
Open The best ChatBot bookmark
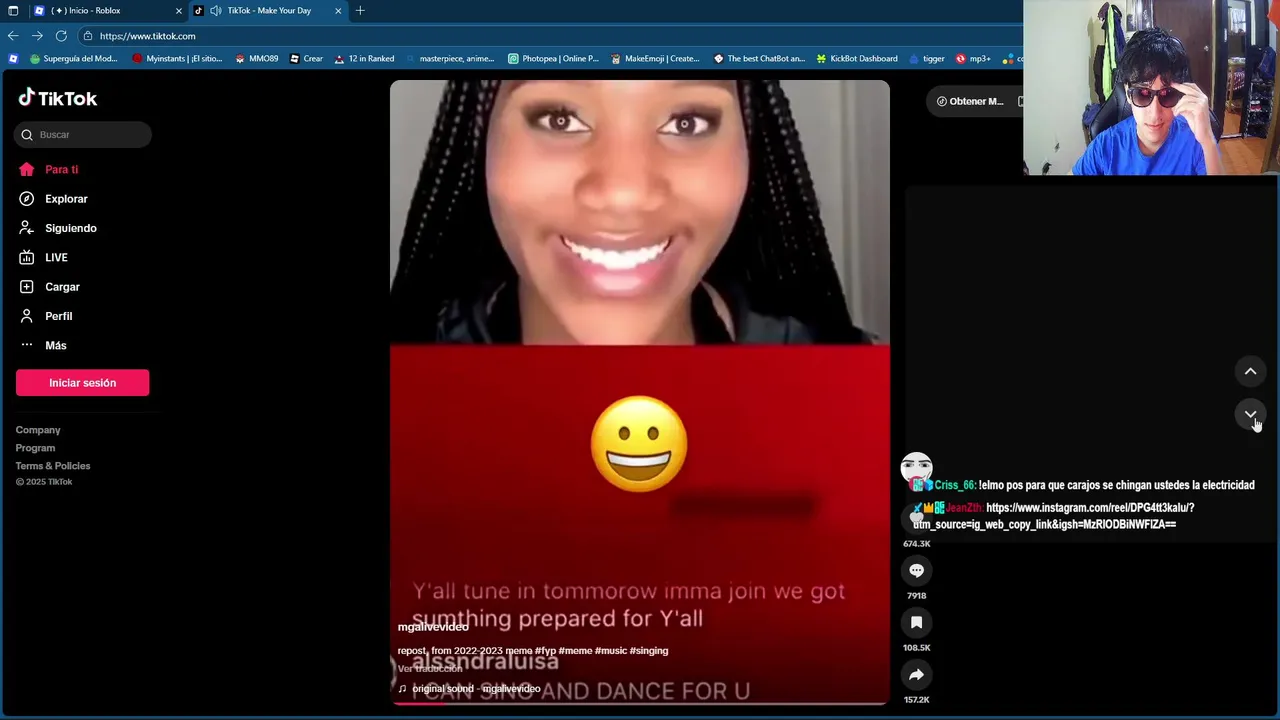point(759,59)
